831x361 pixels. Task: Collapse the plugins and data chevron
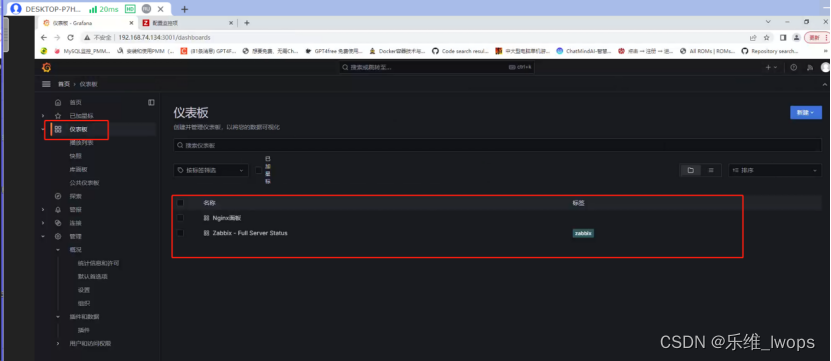click(58, 316)
